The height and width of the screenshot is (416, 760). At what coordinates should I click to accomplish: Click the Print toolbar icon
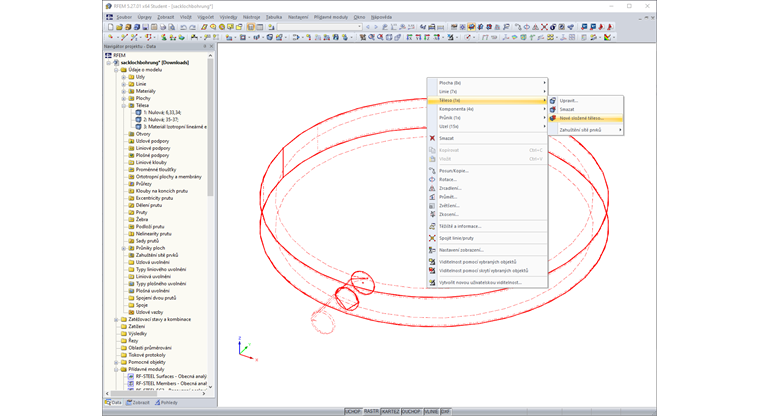[163, 27]
